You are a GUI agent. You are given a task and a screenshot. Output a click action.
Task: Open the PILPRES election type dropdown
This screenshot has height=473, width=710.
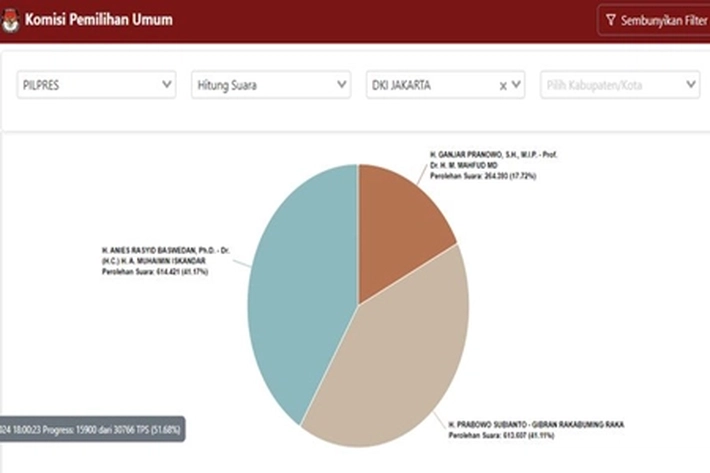(96, 85)
